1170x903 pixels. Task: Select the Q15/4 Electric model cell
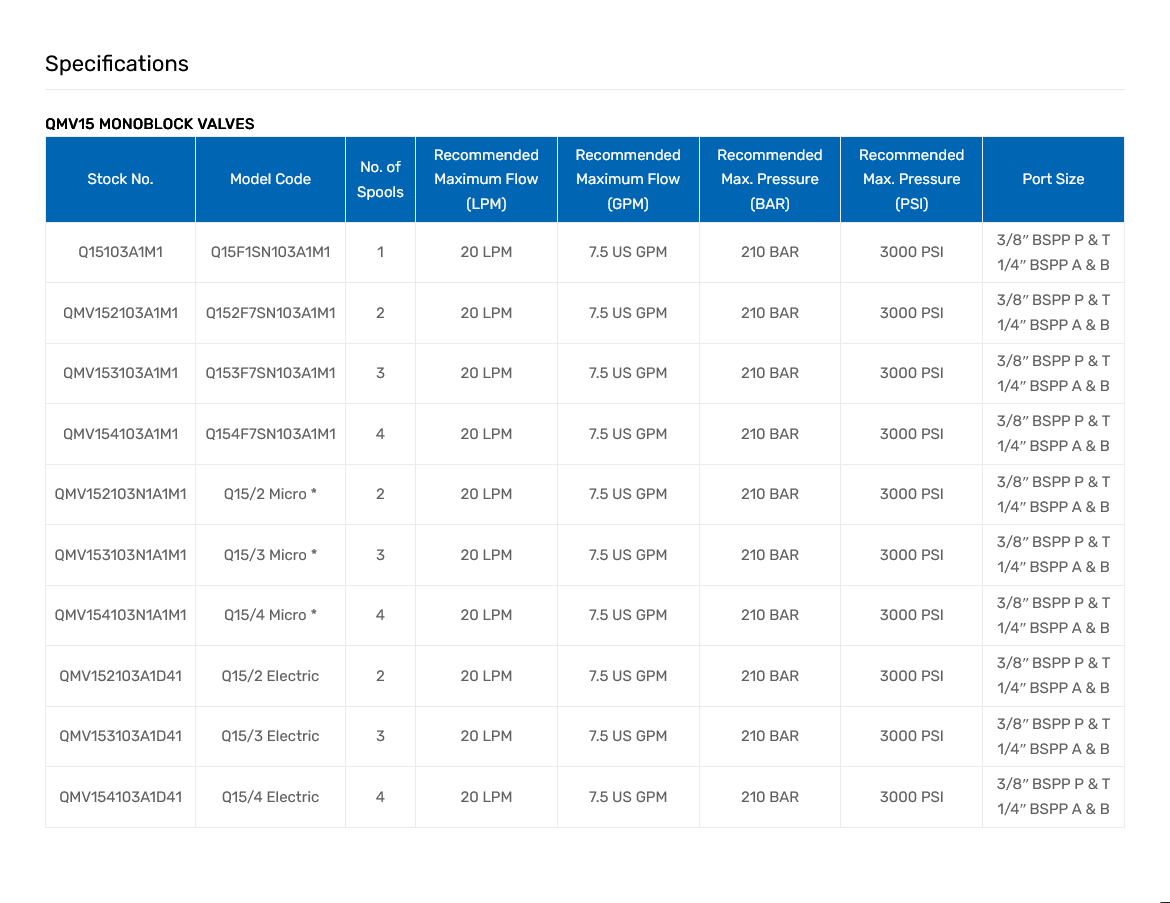point(270,797)
